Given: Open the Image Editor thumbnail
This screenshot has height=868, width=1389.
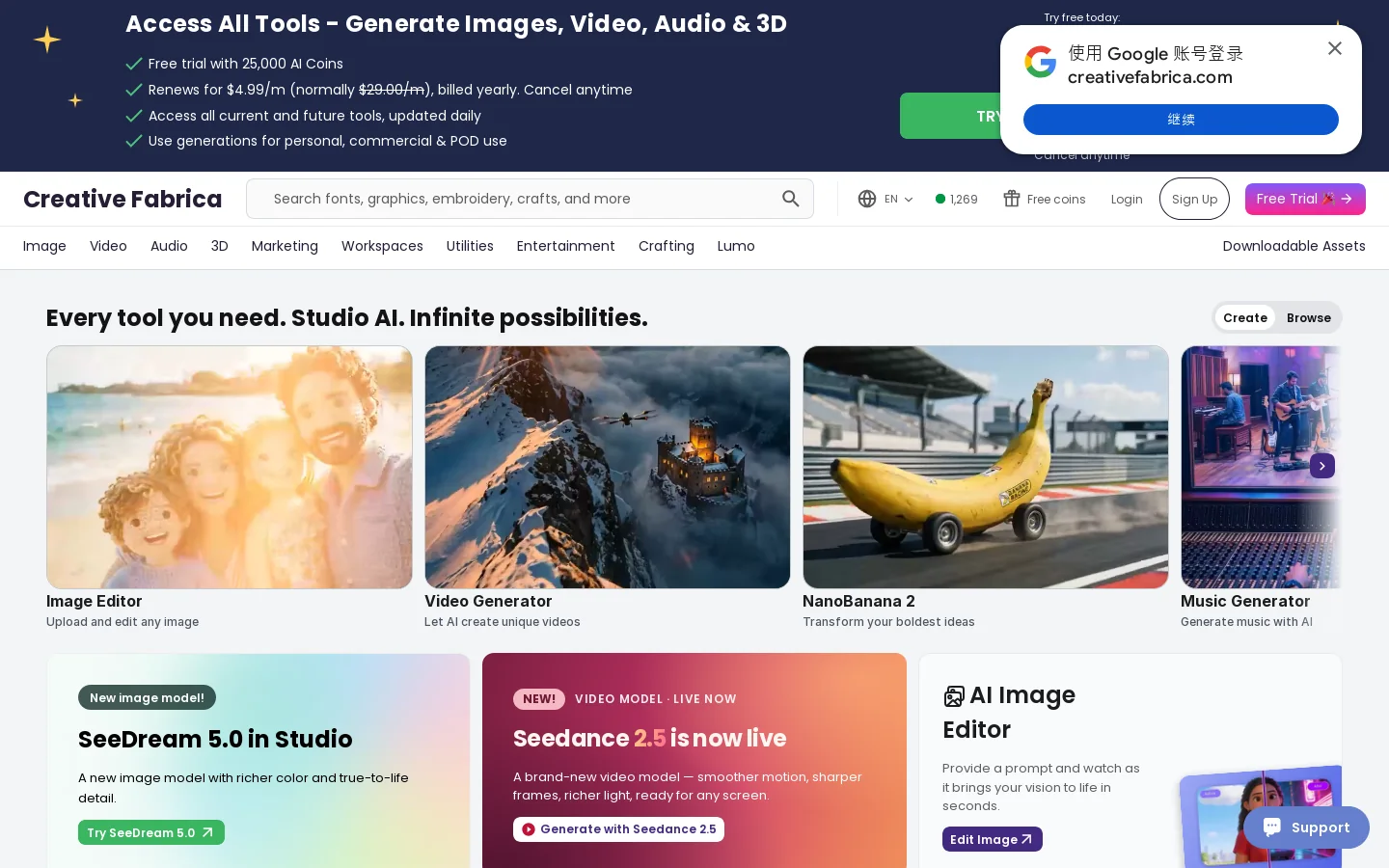Looking at the screenshot, I should pos(230,467).
